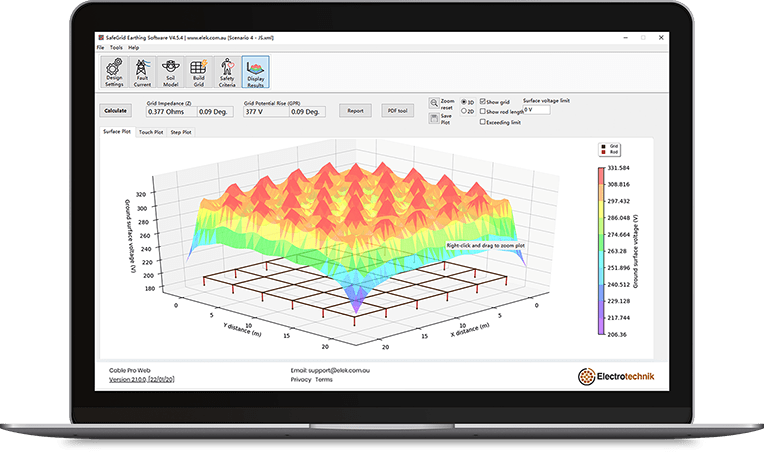Viewport: 764px width, 452px height.
Task: Click the Electrotechnik logo
Action: click(x=616, y=376)
